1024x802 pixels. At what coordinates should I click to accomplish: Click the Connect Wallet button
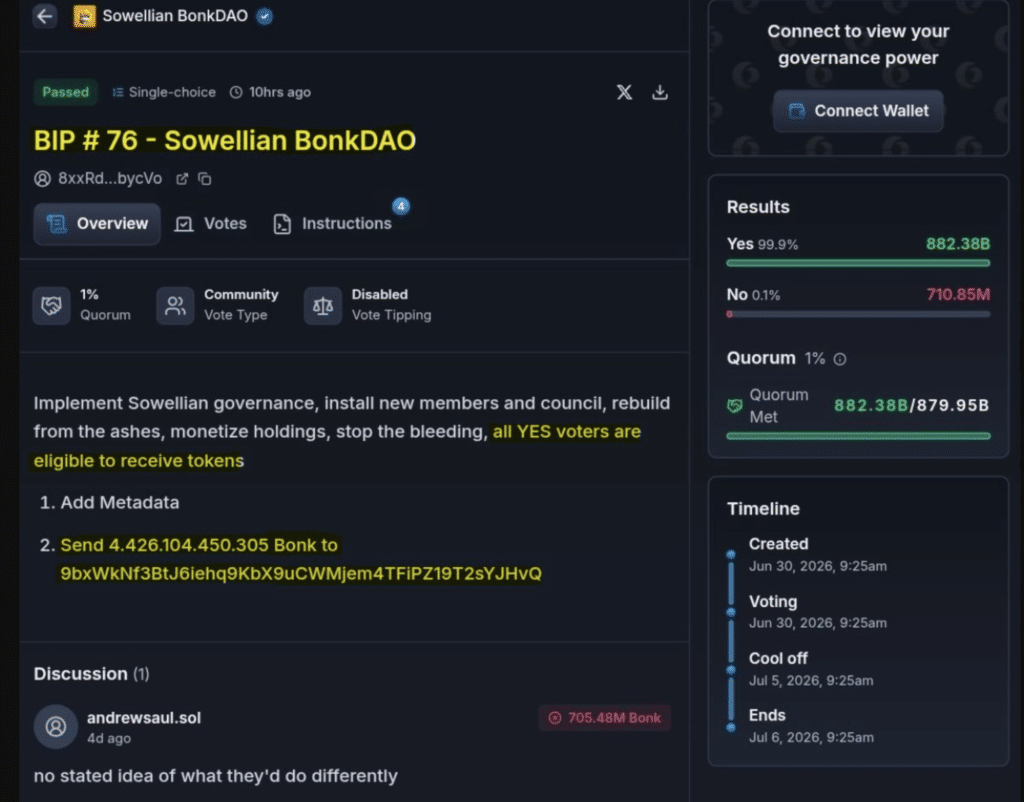click(x=858, y=111)
